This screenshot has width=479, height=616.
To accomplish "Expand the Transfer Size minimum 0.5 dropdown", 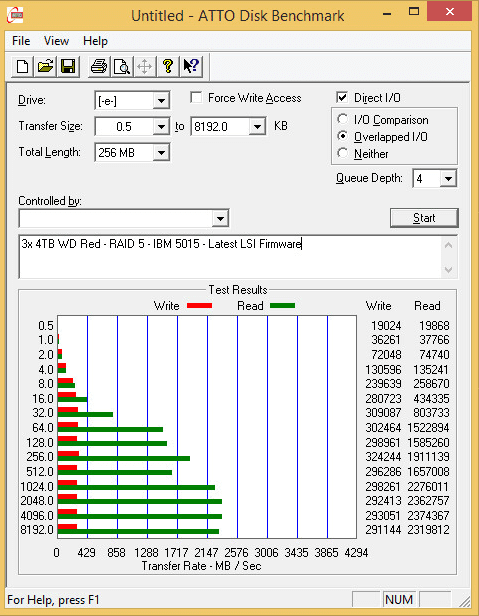I will [161, 126].
